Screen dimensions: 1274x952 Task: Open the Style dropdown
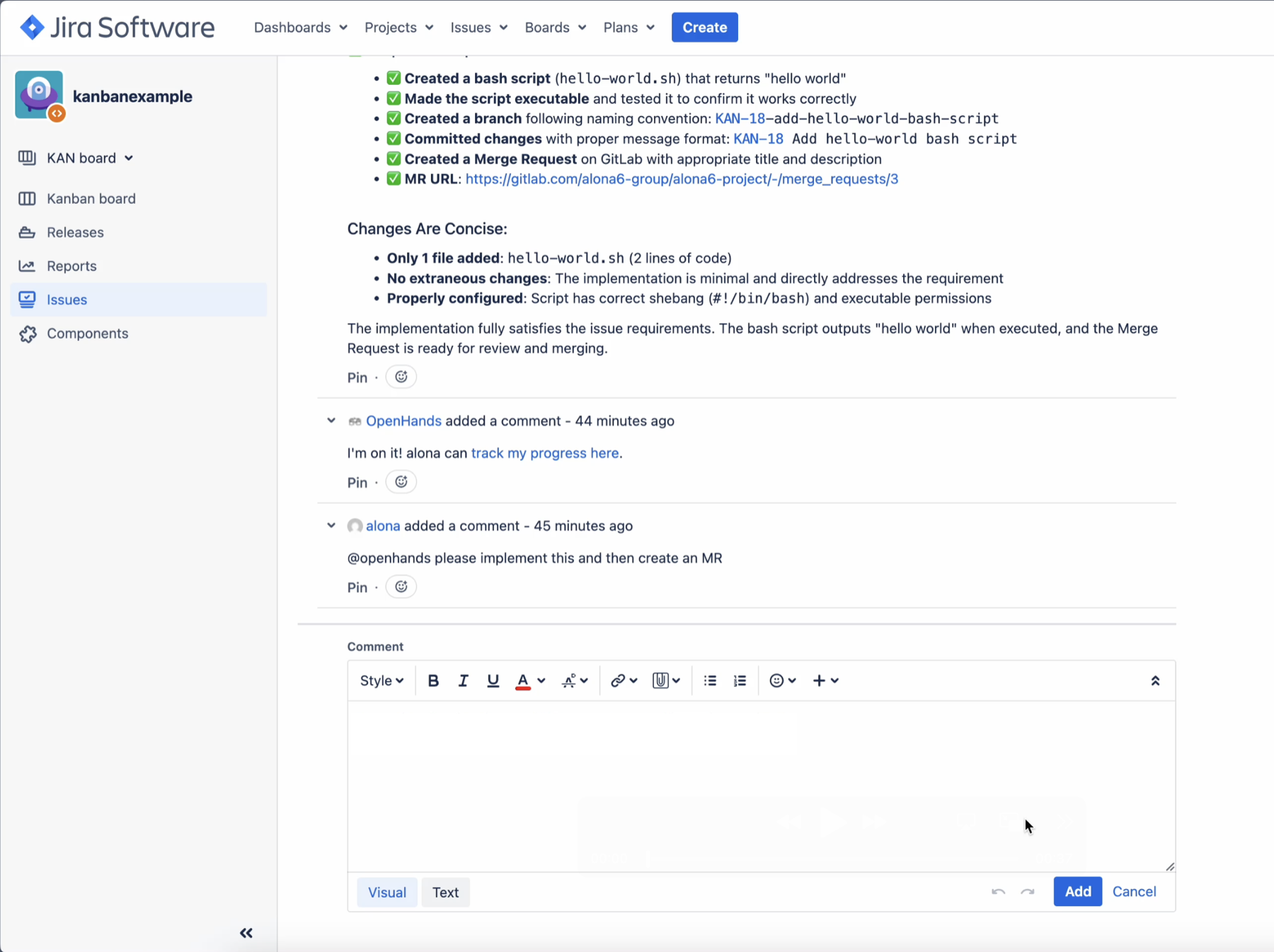point(381,680)
